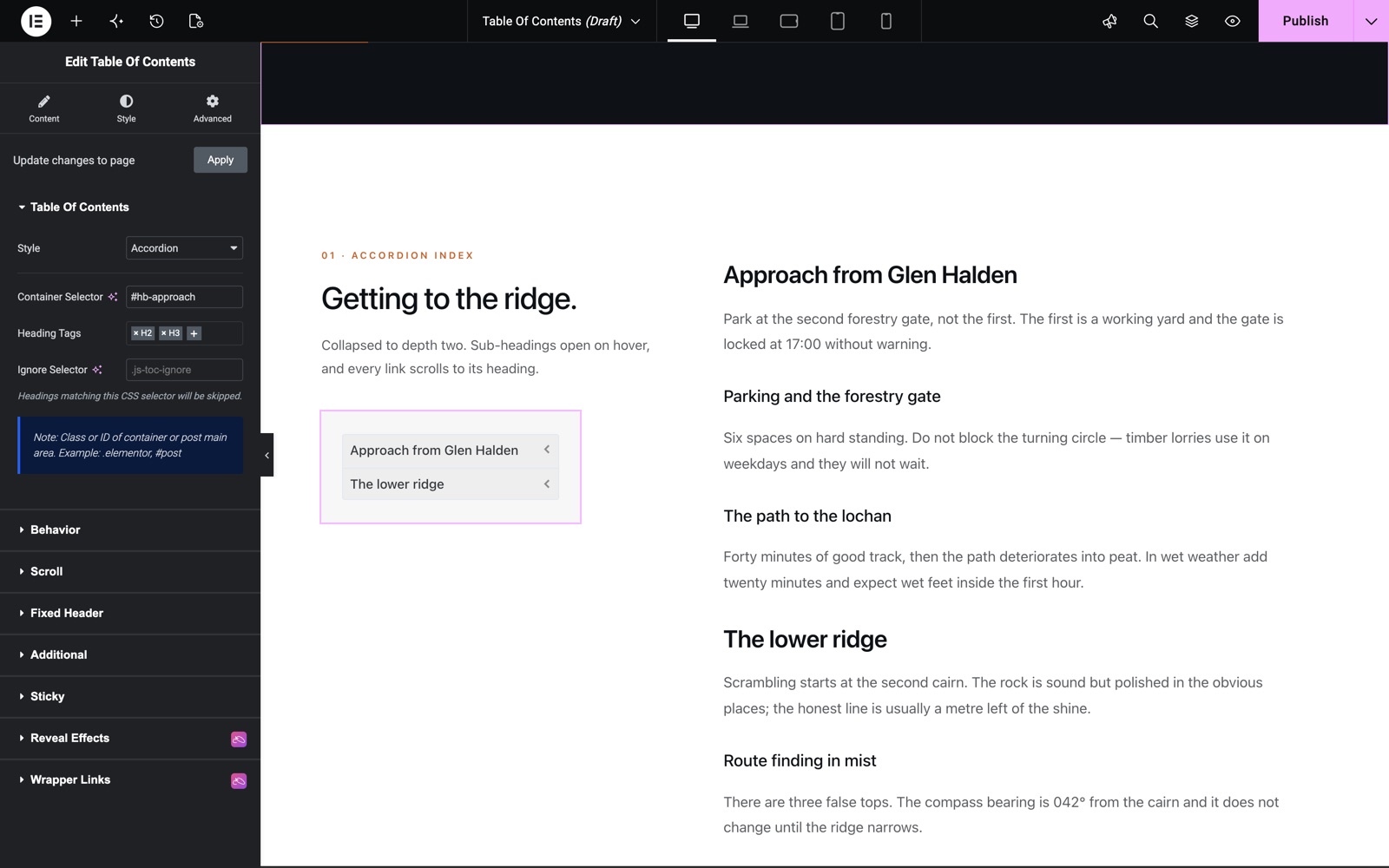Open the site settings sparkle icon

point(116,21)
